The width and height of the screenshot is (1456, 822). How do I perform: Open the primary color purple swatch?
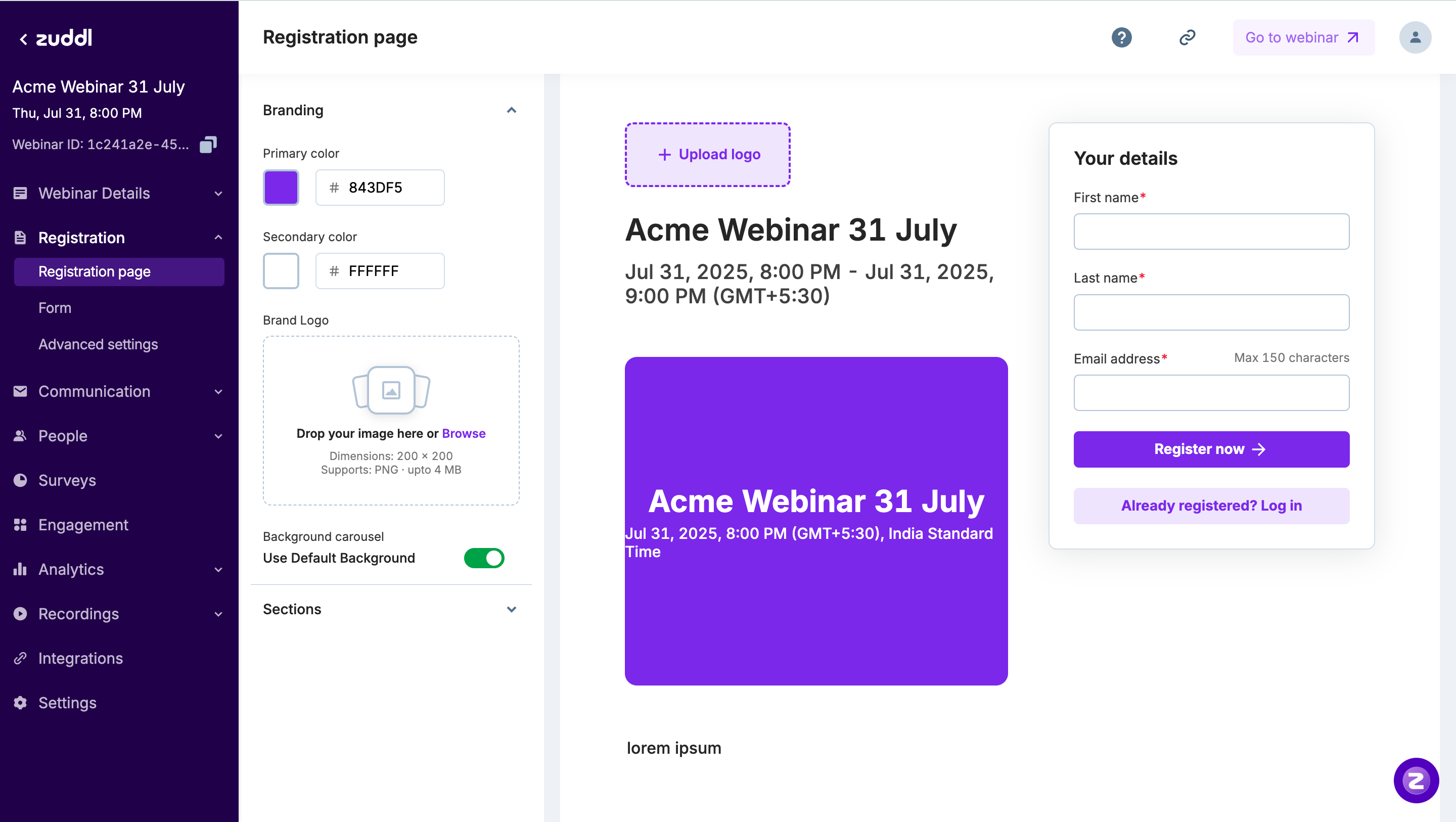click(x=281, y=188)
